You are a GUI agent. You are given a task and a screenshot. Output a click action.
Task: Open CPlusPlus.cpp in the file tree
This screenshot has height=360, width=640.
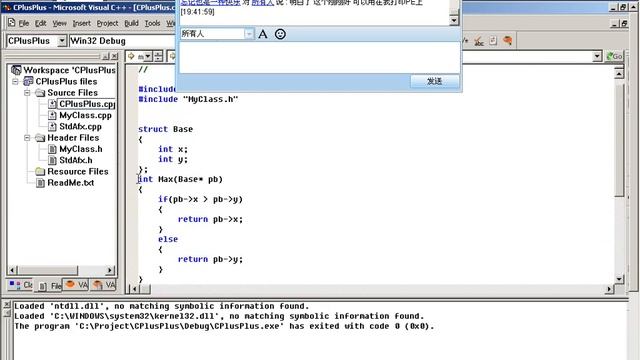pyautogui.click(x=87, y=104)
